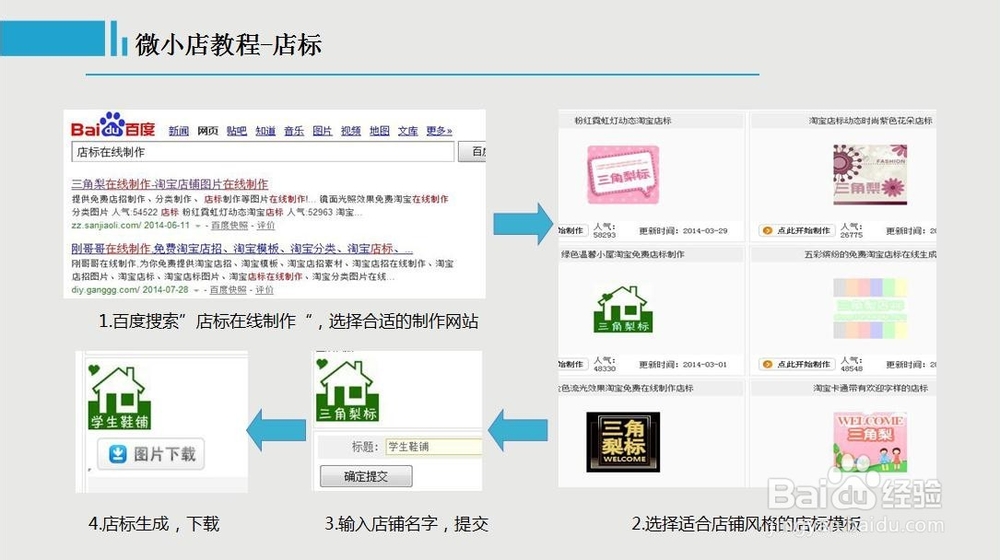Switch to the 图片 search category
1000x560 pixels.
tap(323, 131)
